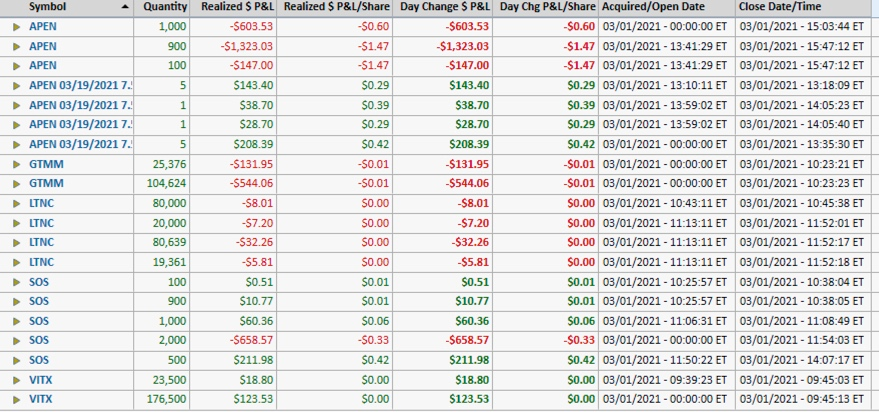Expand the VITX row with quantity 23,500
The height and width of the screenshot is (412, 879).
(16, 379)
